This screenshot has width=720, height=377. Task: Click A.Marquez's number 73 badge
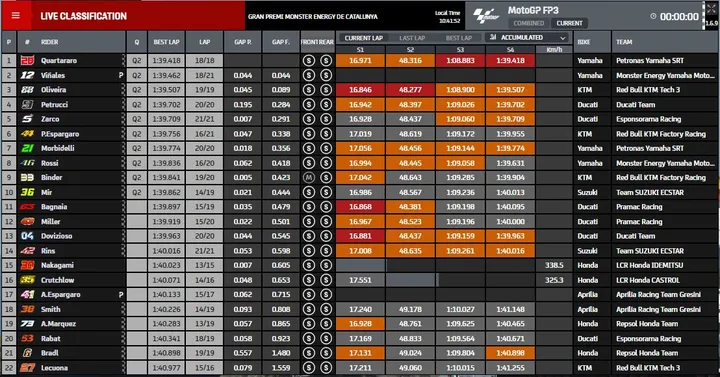tap(27, 324)
